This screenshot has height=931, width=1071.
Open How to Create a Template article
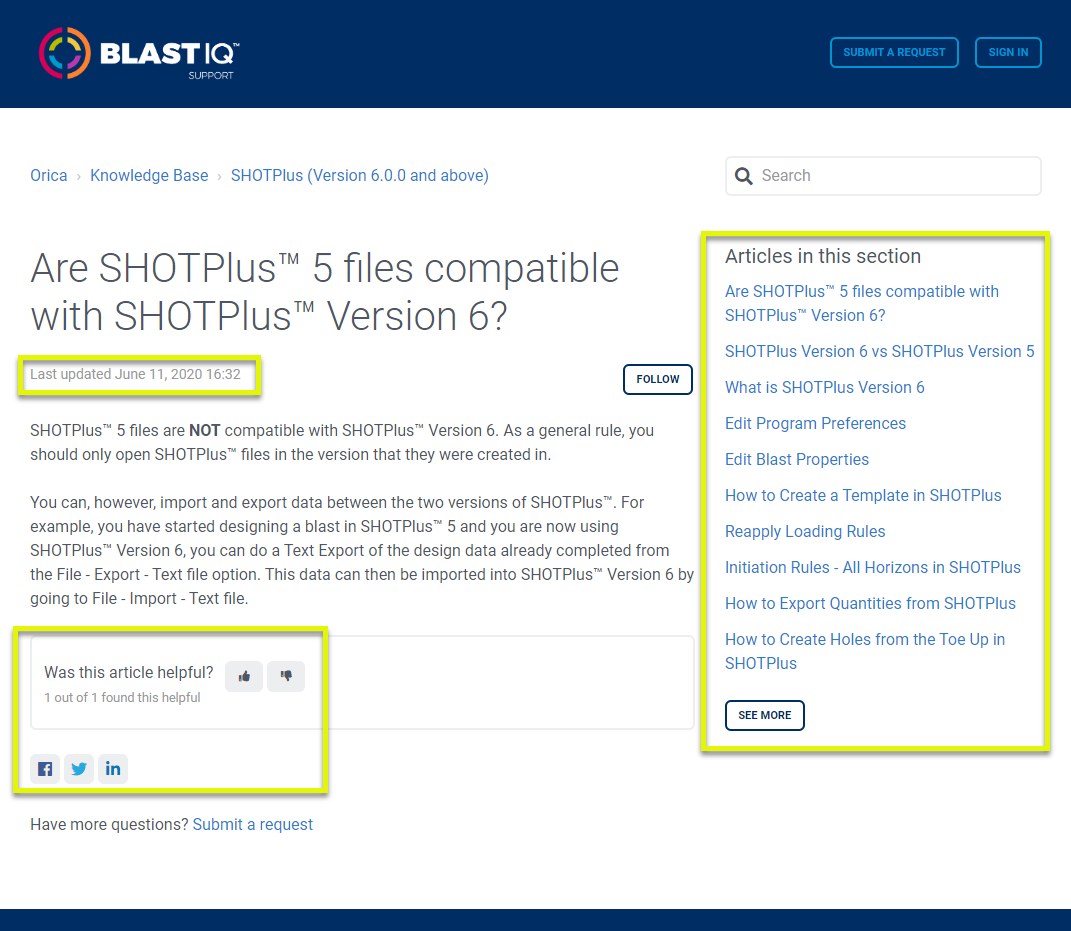pyautogui.click(x=863, y=495)
